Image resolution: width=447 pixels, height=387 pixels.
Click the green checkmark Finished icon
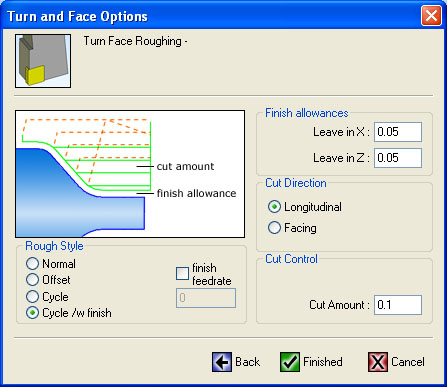[x=290, y=362]
